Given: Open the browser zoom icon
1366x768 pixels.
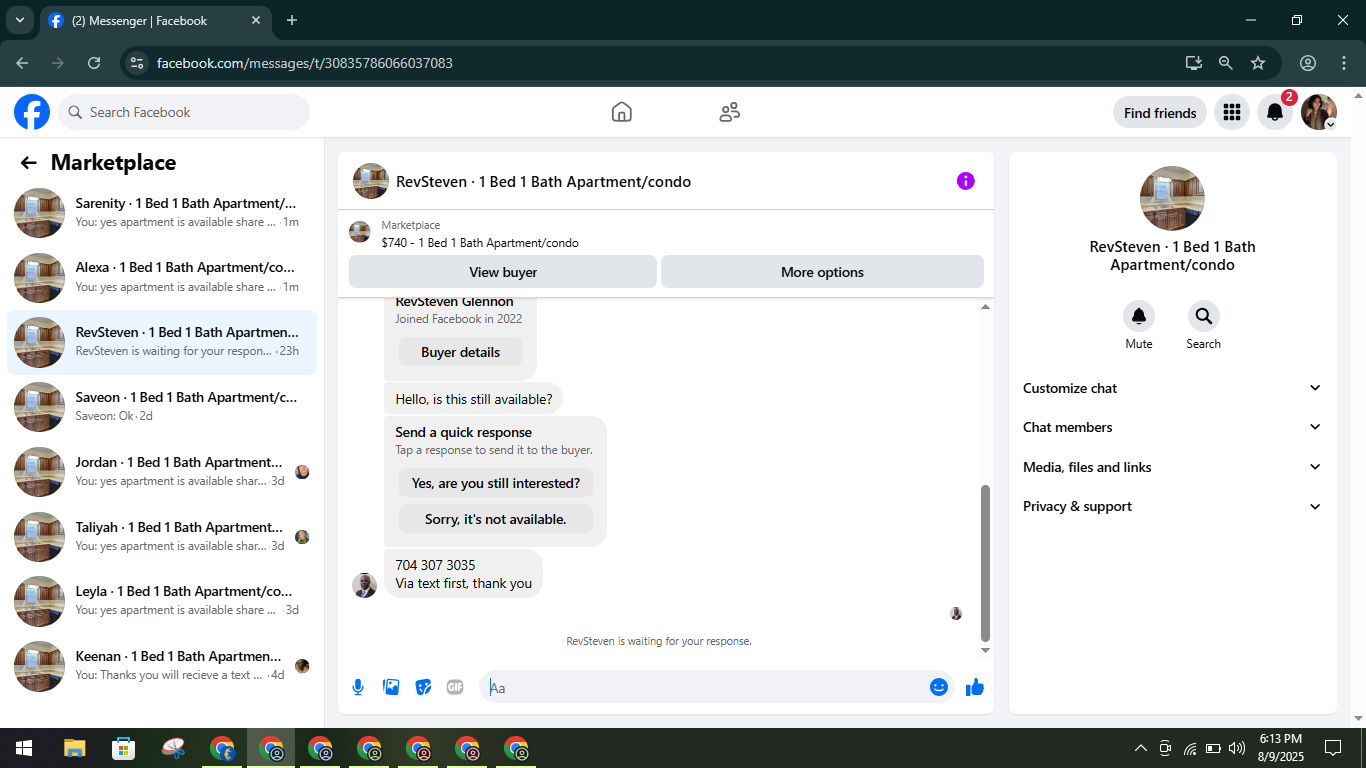Looking at the screenshot, I should 1226,63.
